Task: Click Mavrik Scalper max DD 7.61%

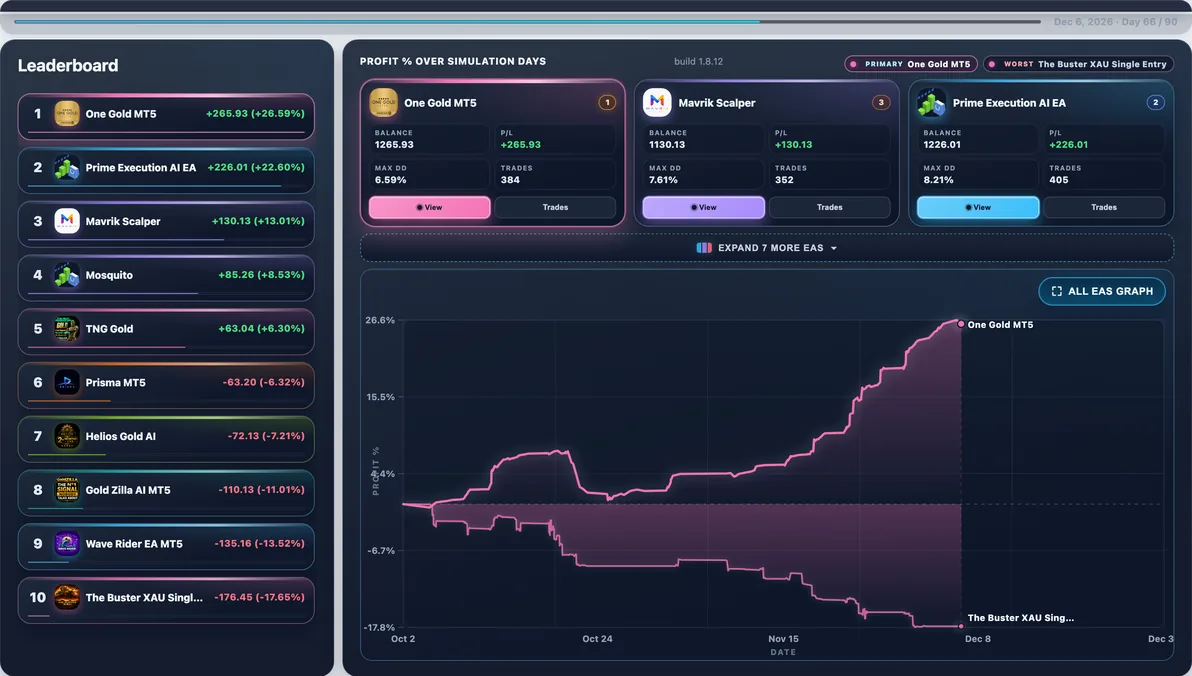Action: (663, 180)
